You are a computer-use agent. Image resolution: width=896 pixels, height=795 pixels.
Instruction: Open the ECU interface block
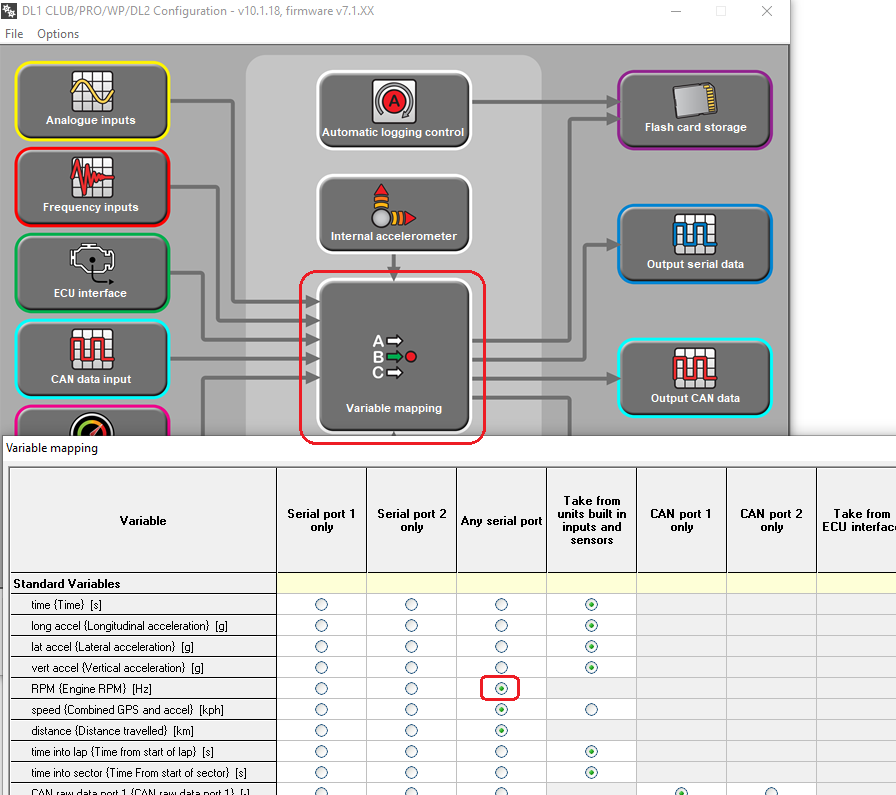tap(92, 273)
